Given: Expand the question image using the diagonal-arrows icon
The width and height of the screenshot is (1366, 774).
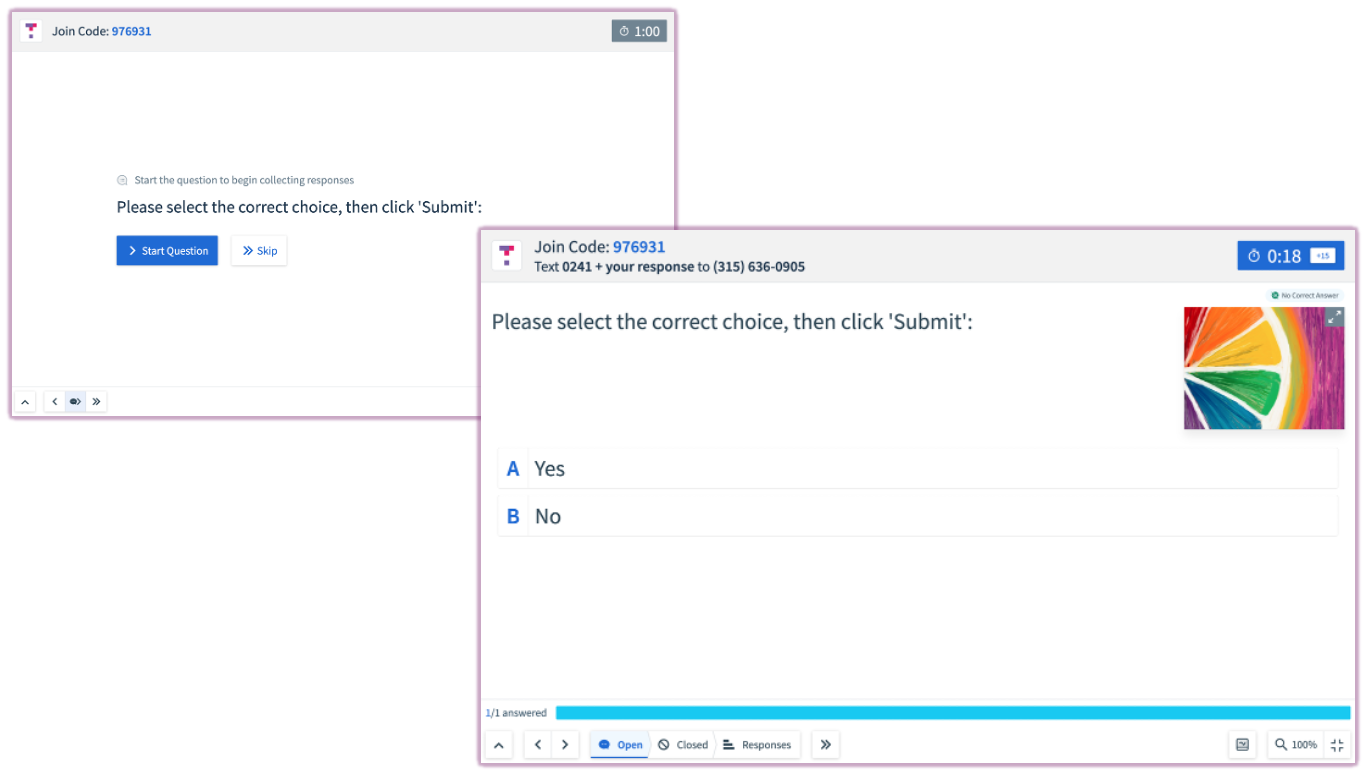Looking at the screenshot, I should (x=1334, y=315).
